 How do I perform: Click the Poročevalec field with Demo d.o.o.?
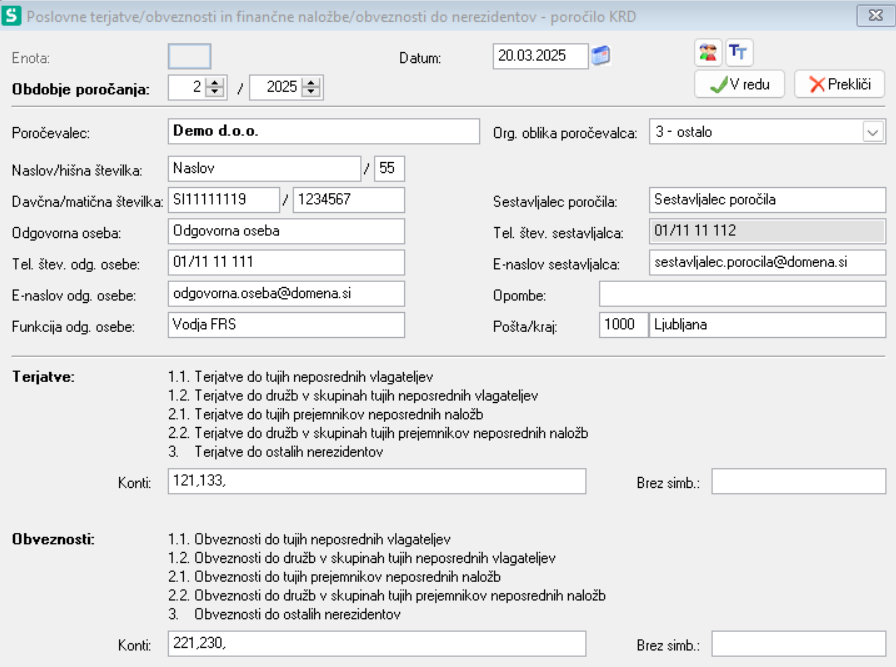[x=320, y=131]
